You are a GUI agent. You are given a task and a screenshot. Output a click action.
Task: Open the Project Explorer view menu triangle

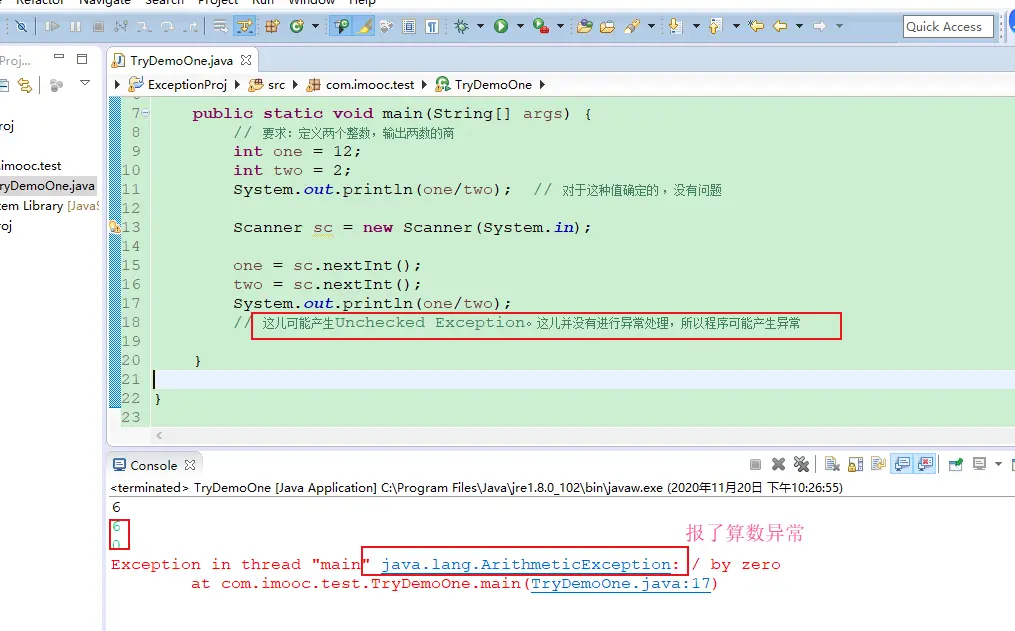coord(85,84)
